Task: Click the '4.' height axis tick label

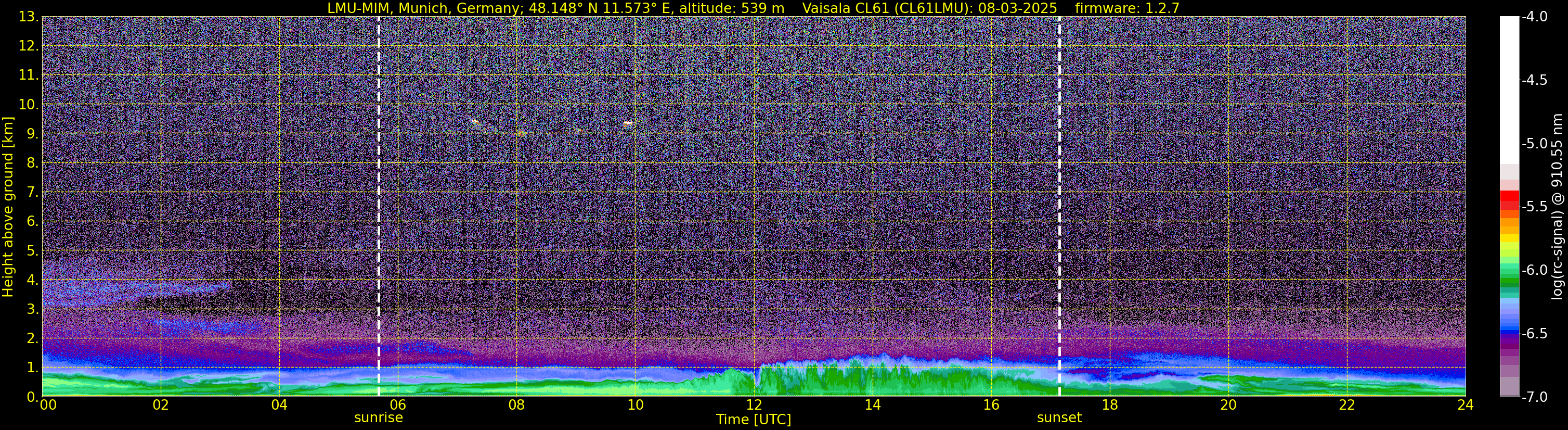Action: [32, 280]
